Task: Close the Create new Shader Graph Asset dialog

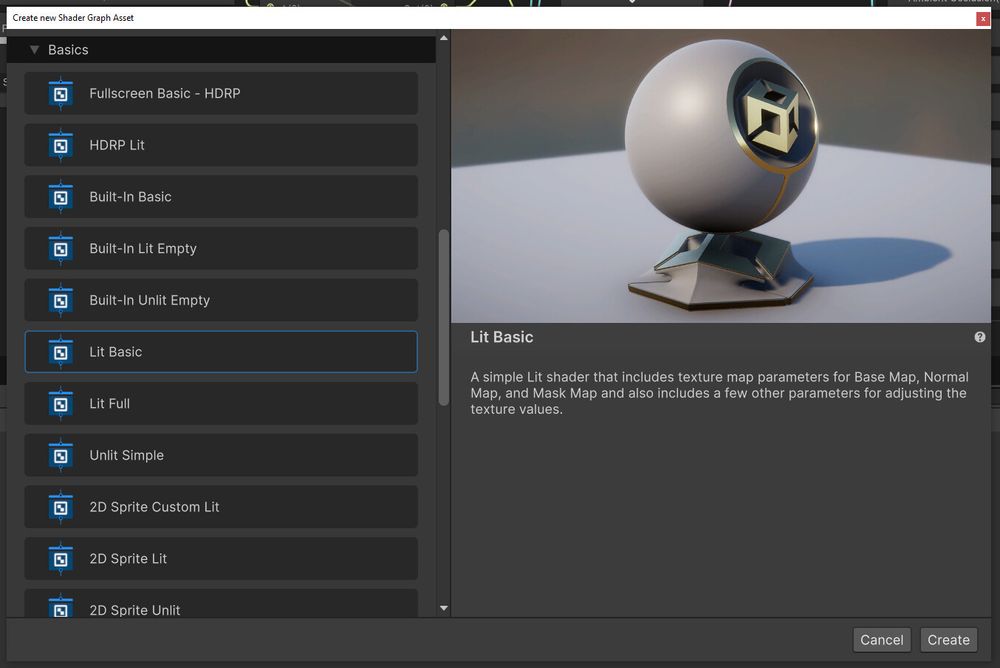Action: [983, 19]
